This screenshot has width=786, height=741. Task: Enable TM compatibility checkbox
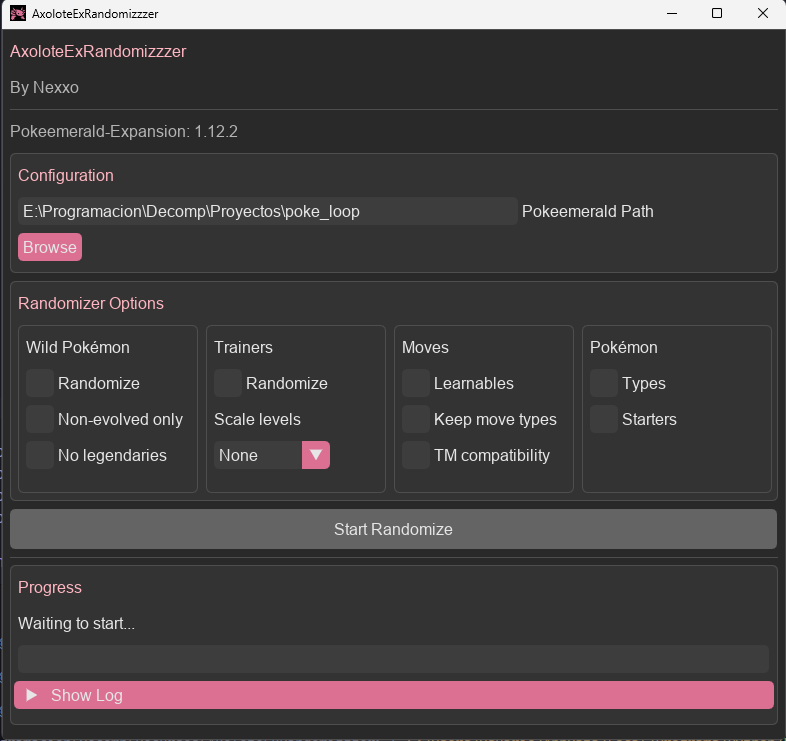point(416,455)
